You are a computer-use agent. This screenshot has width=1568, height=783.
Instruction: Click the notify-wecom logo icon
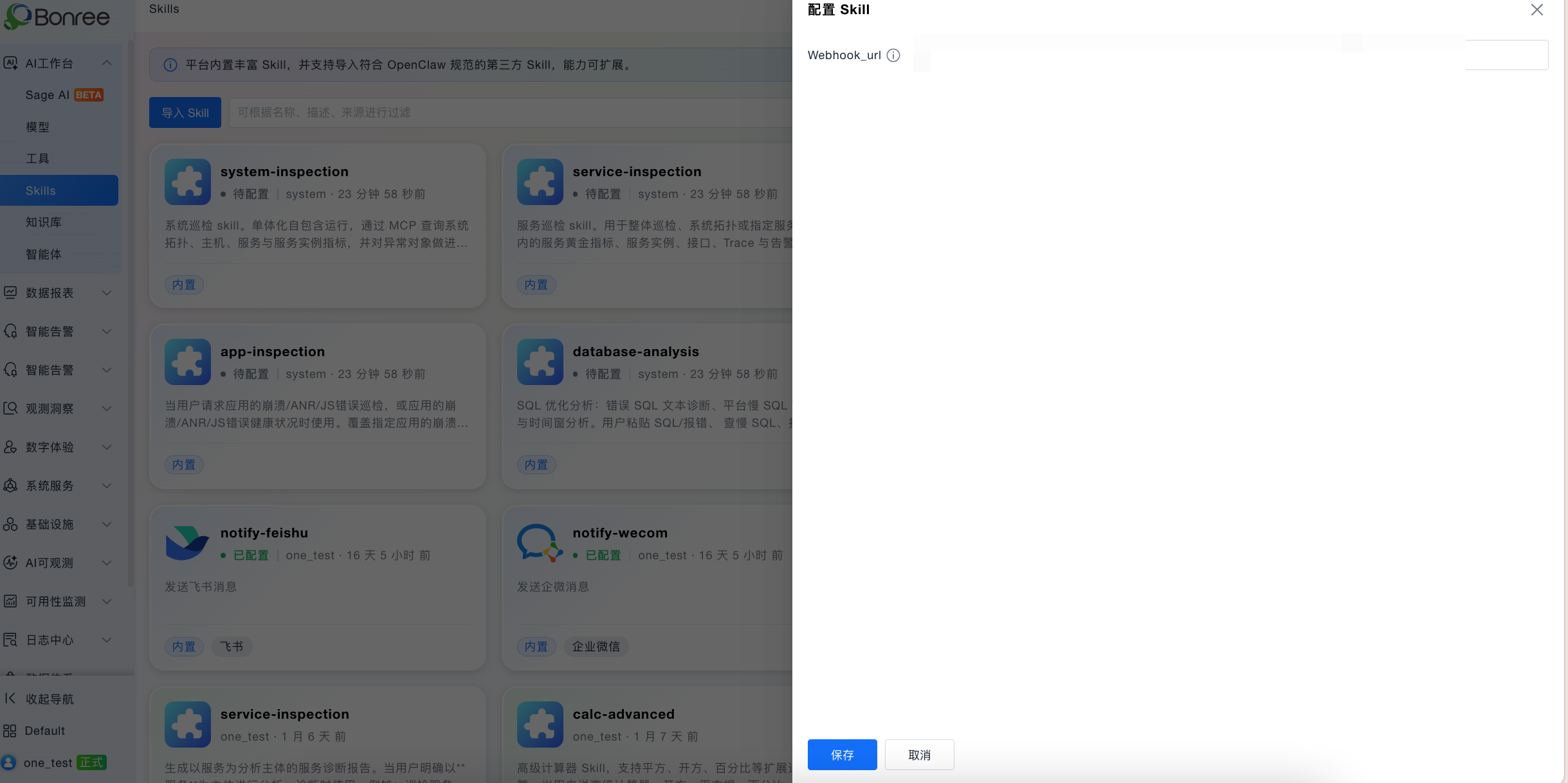(x=540, y=543)
